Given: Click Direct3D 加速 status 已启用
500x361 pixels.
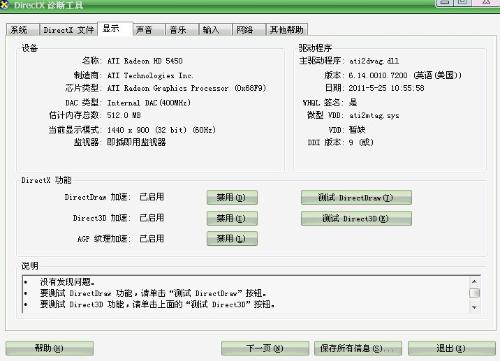Looking at the screenshot, I should point(152,218).
